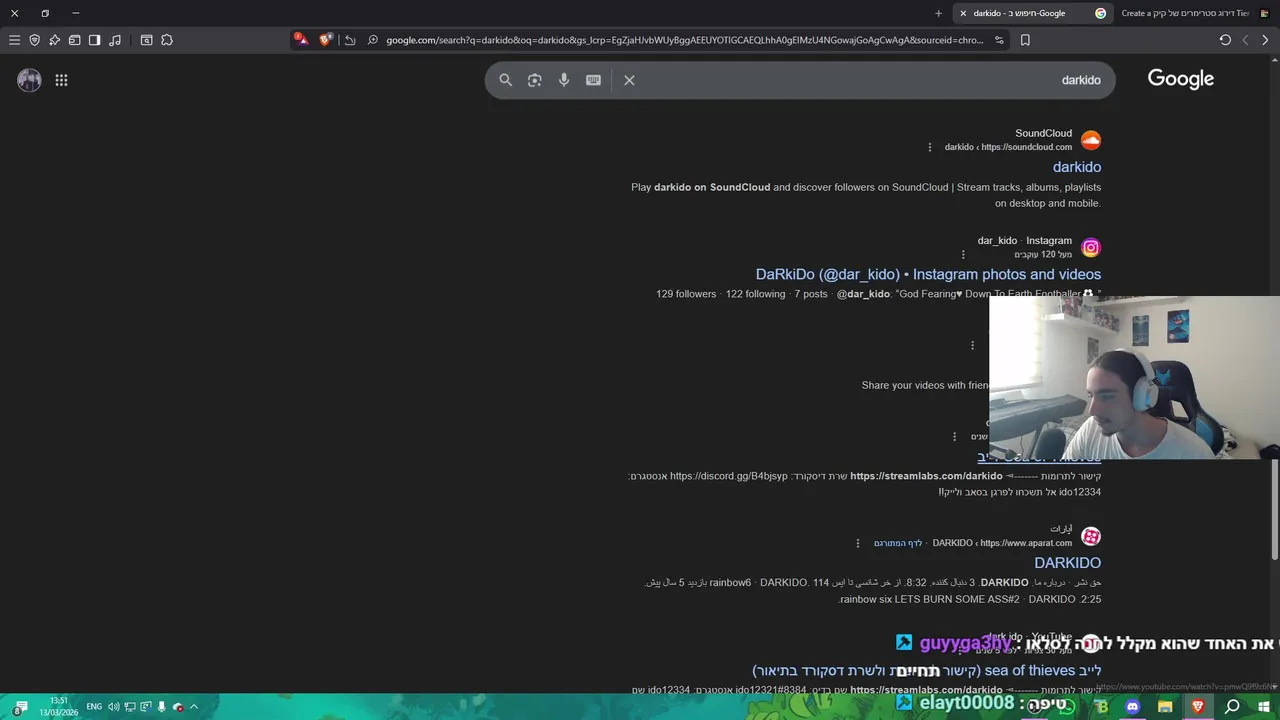
Task: Open a new tab with plus button
Action: (938, 13)
